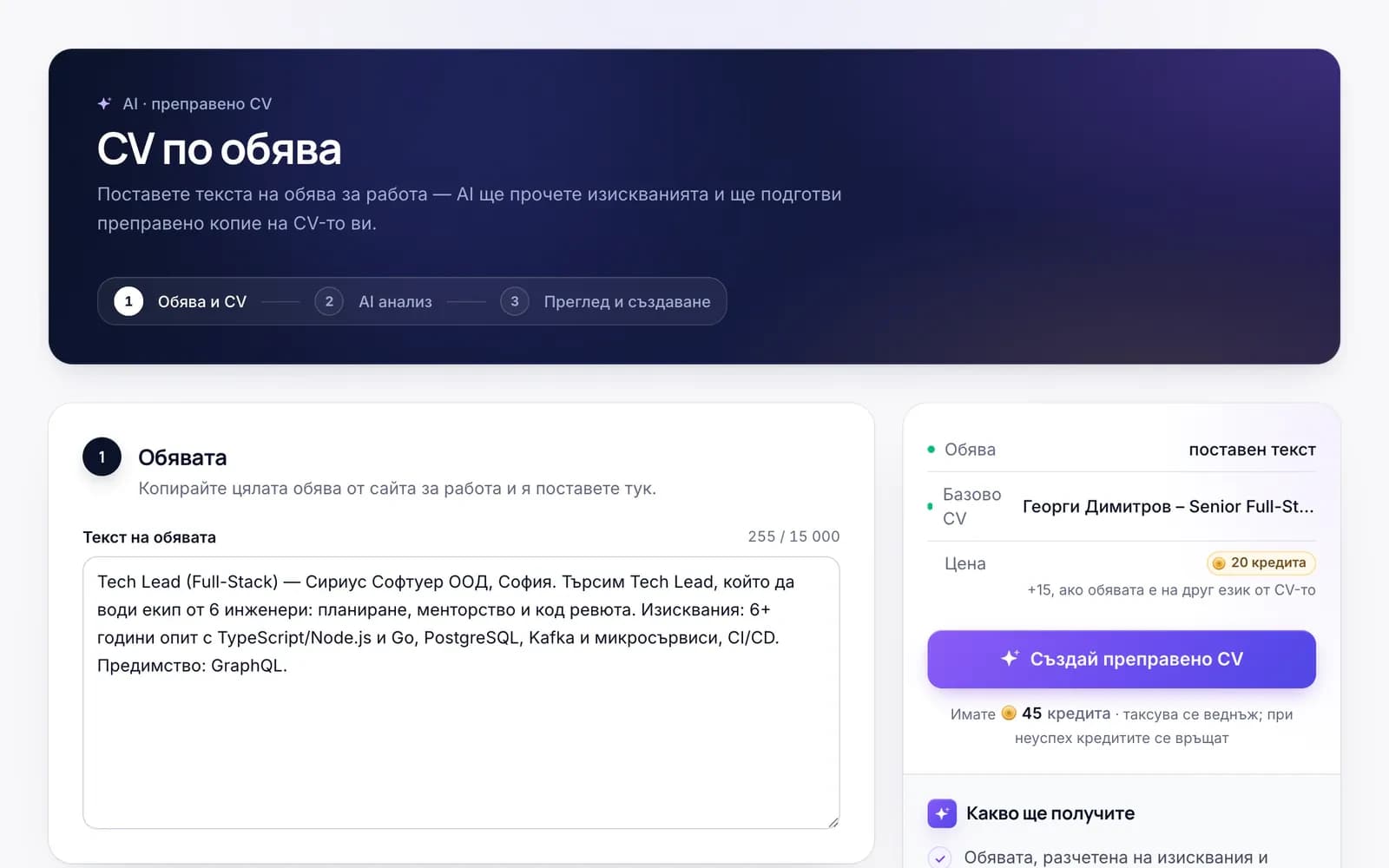Click the 'Текст на обявата' field label
This screenshot has height=868, width=1389.
pos(149,537)
